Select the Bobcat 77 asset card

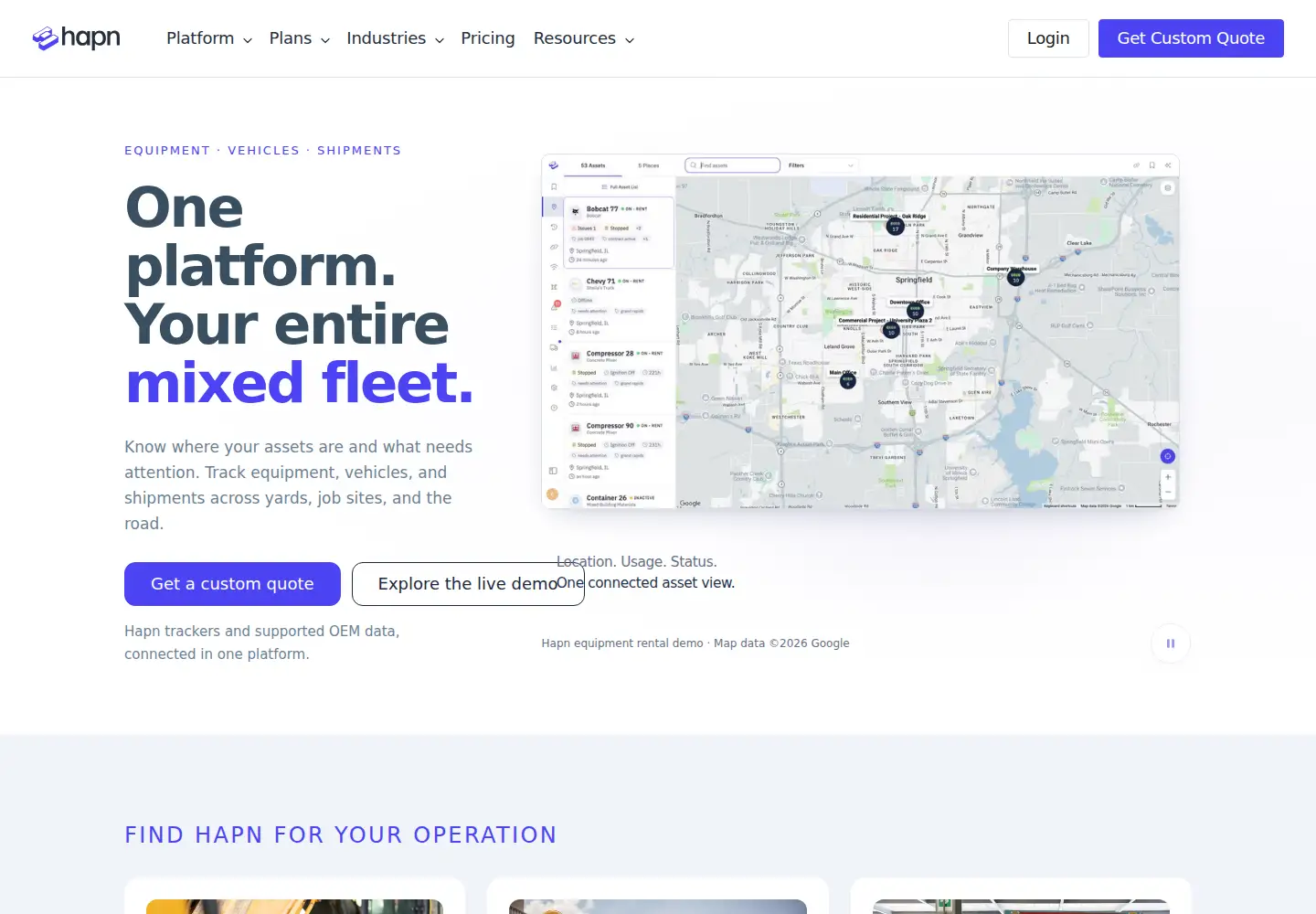[619, 233]
